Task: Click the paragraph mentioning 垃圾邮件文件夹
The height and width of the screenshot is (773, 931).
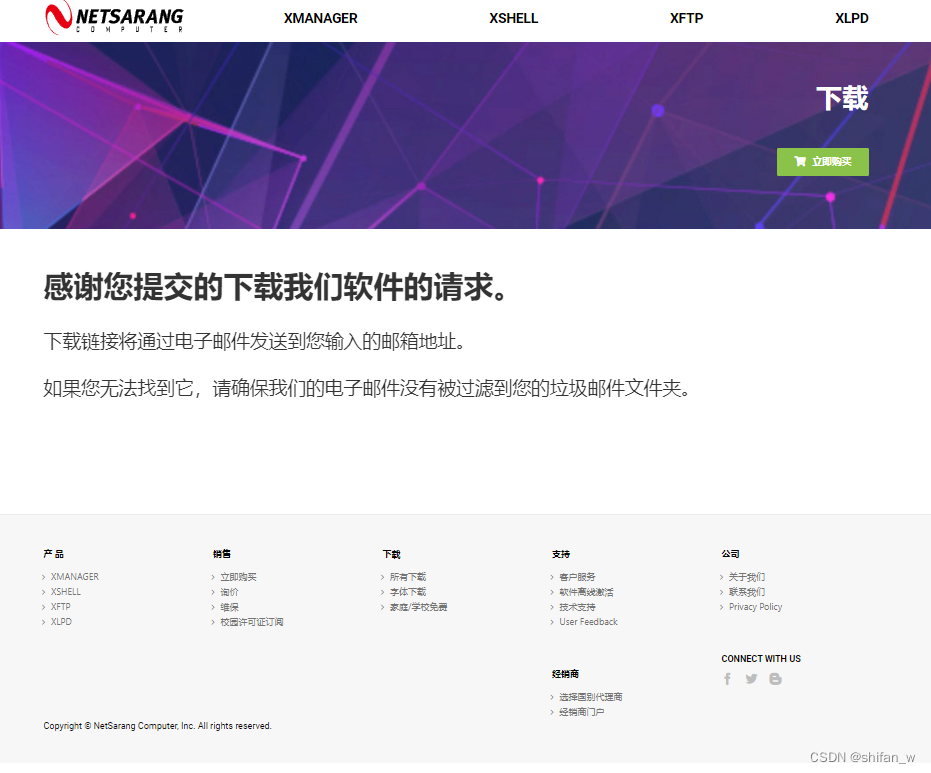Action: pyautogui.click(x=367, y=388)
